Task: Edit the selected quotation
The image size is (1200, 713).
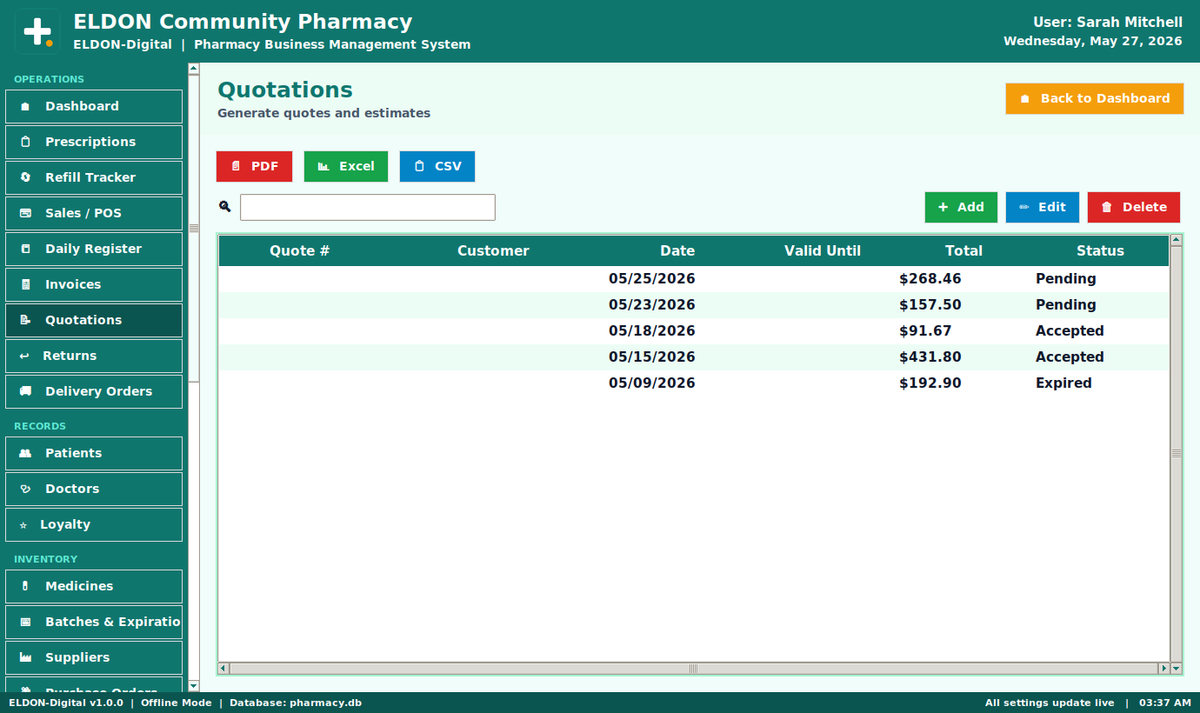Action: [1042, 207]
